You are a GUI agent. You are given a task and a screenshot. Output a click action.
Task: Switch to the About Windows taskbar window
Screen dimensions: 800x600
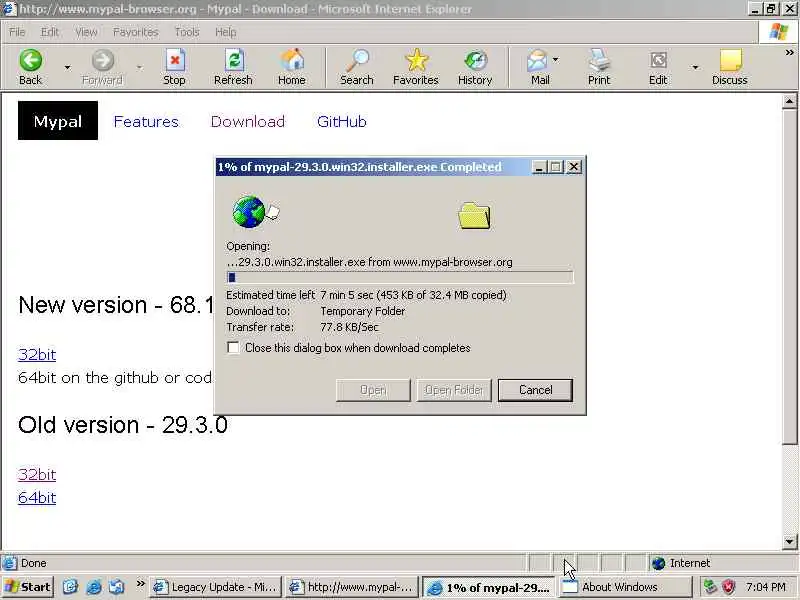click(626, 587)
